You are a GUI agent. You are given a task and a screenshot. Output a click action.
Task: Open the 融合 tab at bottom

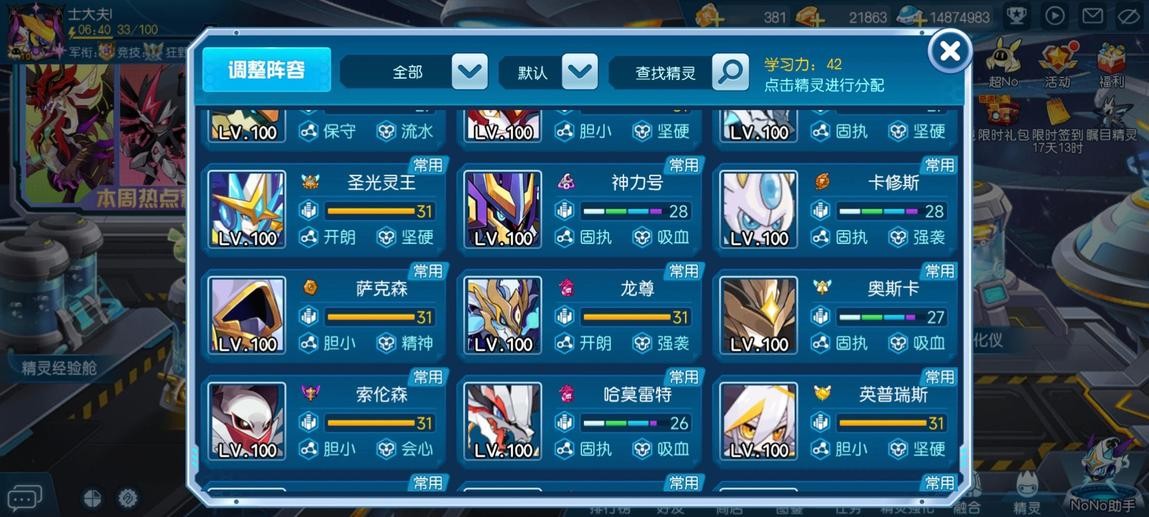tap(967, 498)
